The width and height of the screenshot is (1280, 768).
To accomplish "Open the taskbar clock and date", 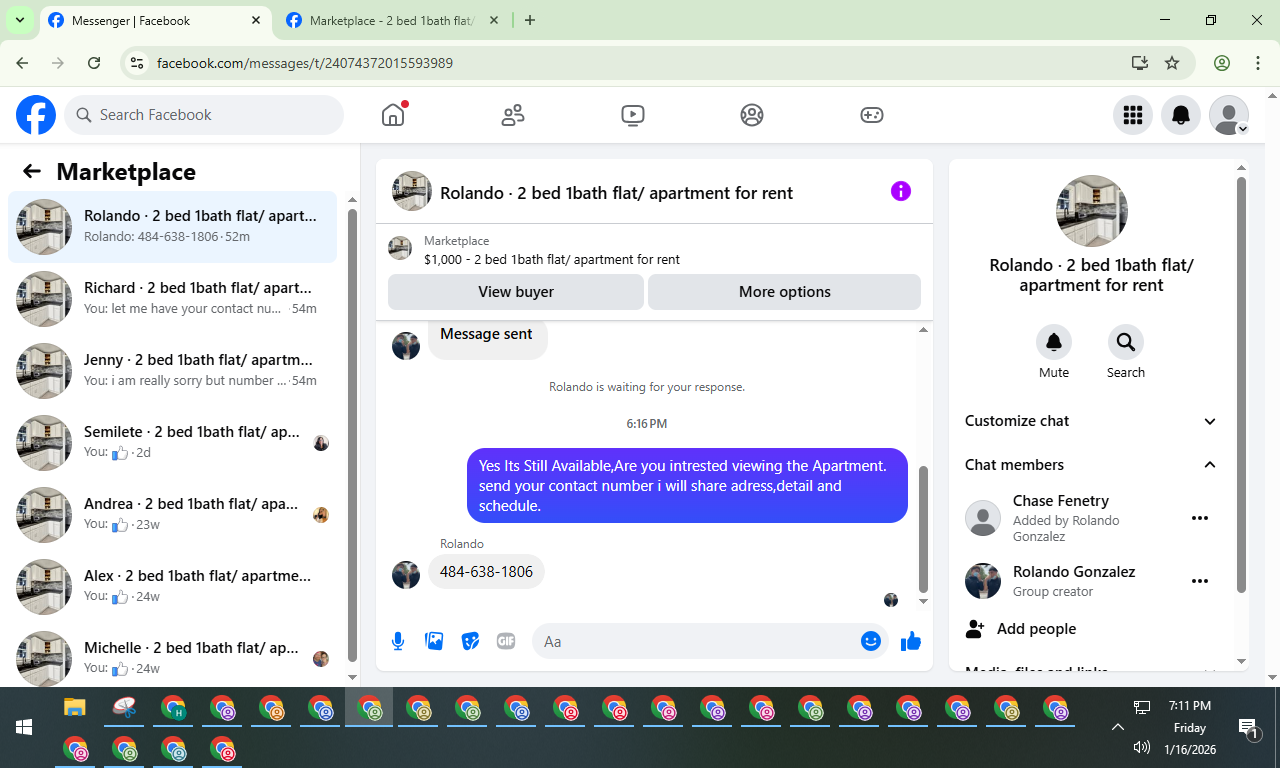I will click(x=1190, y=727).
